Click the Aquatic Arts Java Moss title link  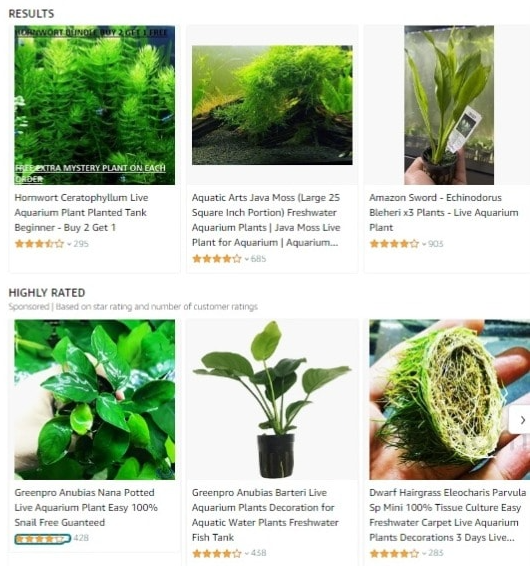266,220
